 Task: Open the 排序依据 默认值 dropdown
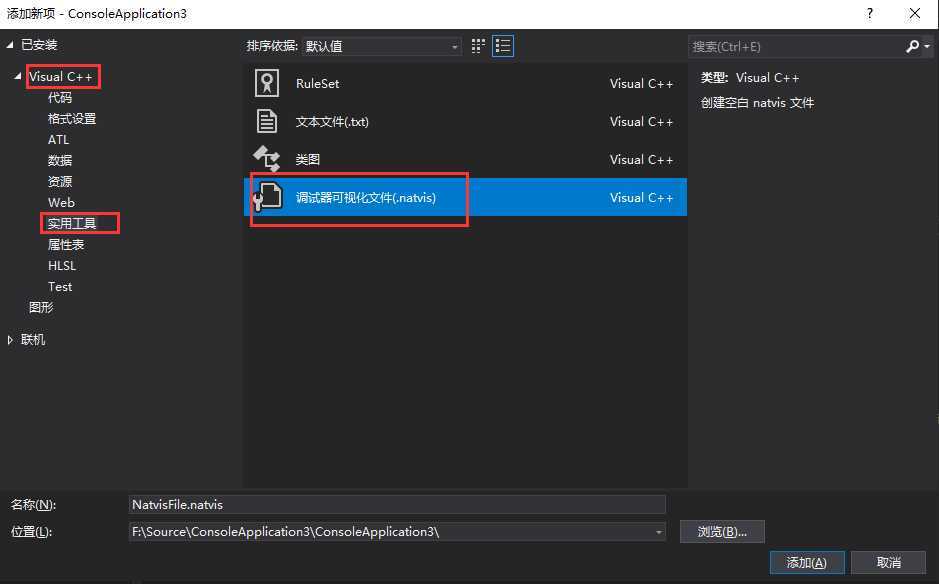381,46
